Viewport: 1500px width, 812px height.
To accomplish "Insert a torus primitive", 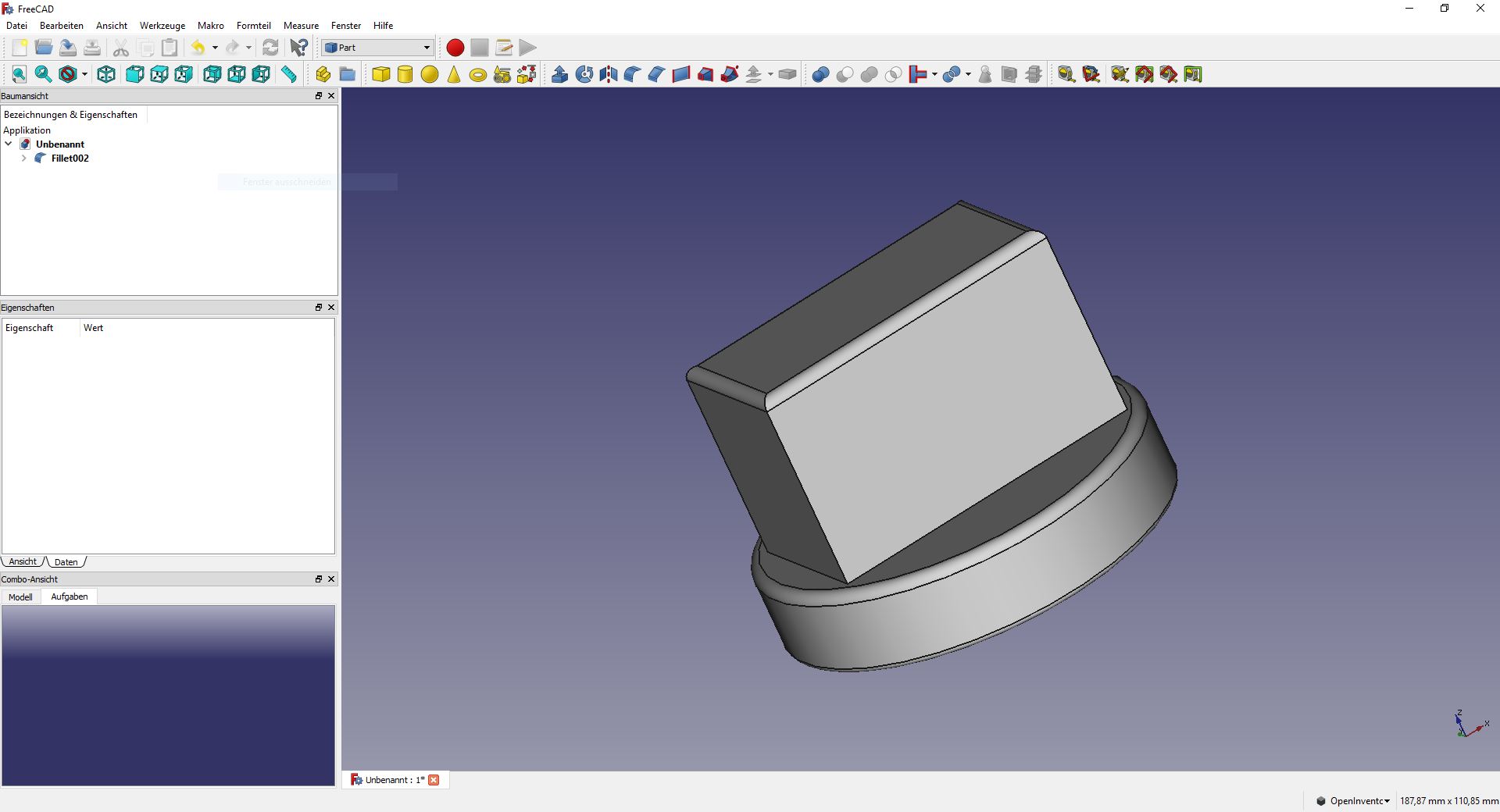I will pyautogui.click(x=478, y=74).
